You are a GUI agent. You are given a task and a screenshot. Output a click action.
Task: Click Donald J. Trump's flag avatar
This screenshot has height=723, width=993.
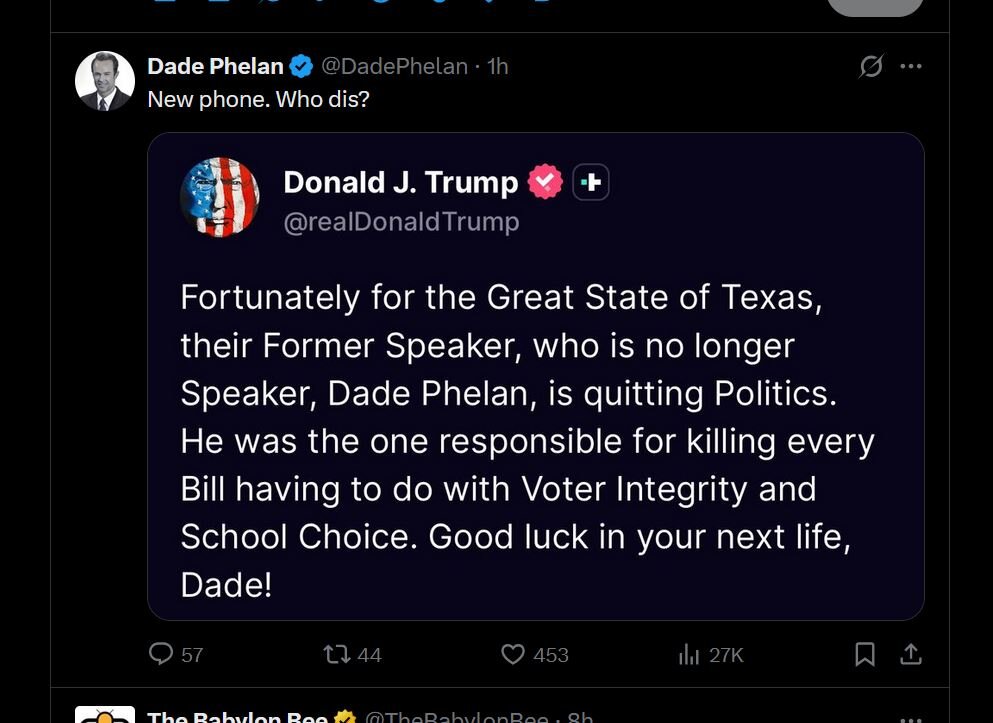(220, 197)
